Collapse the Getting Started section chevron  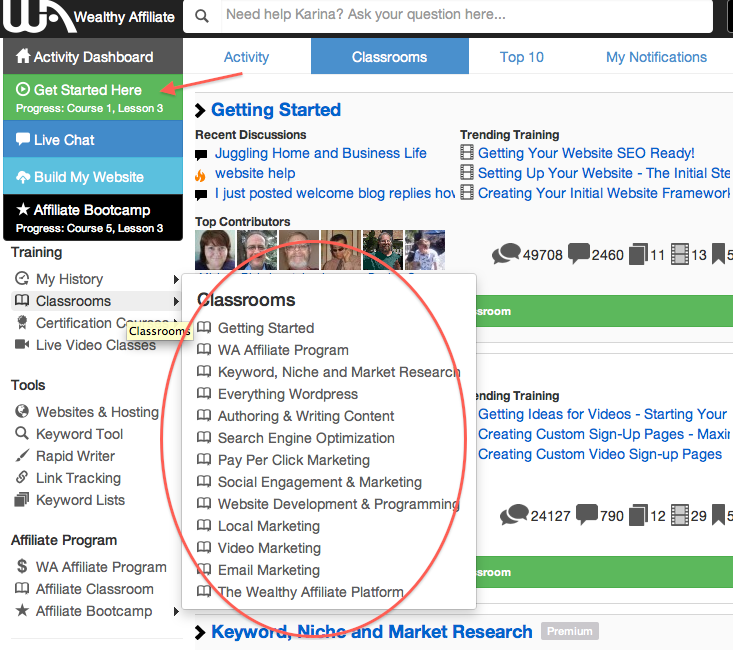click(x=200, y=110)
